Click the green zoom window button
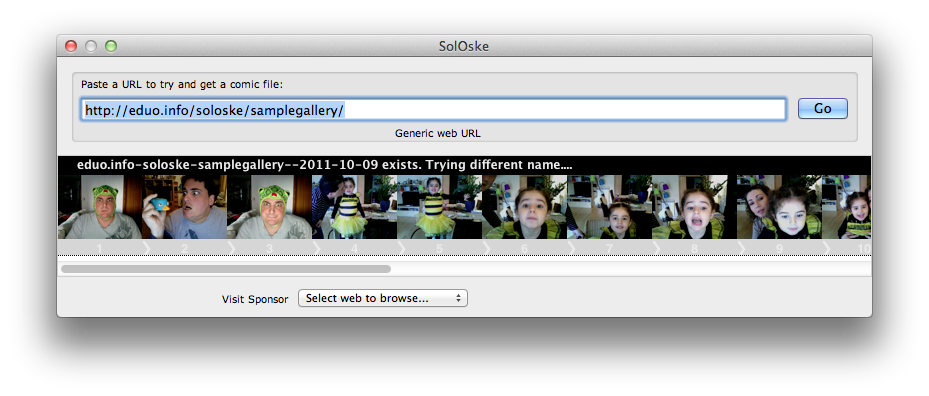929x396 pixels. pyautogui.click(x=111, y=46)
